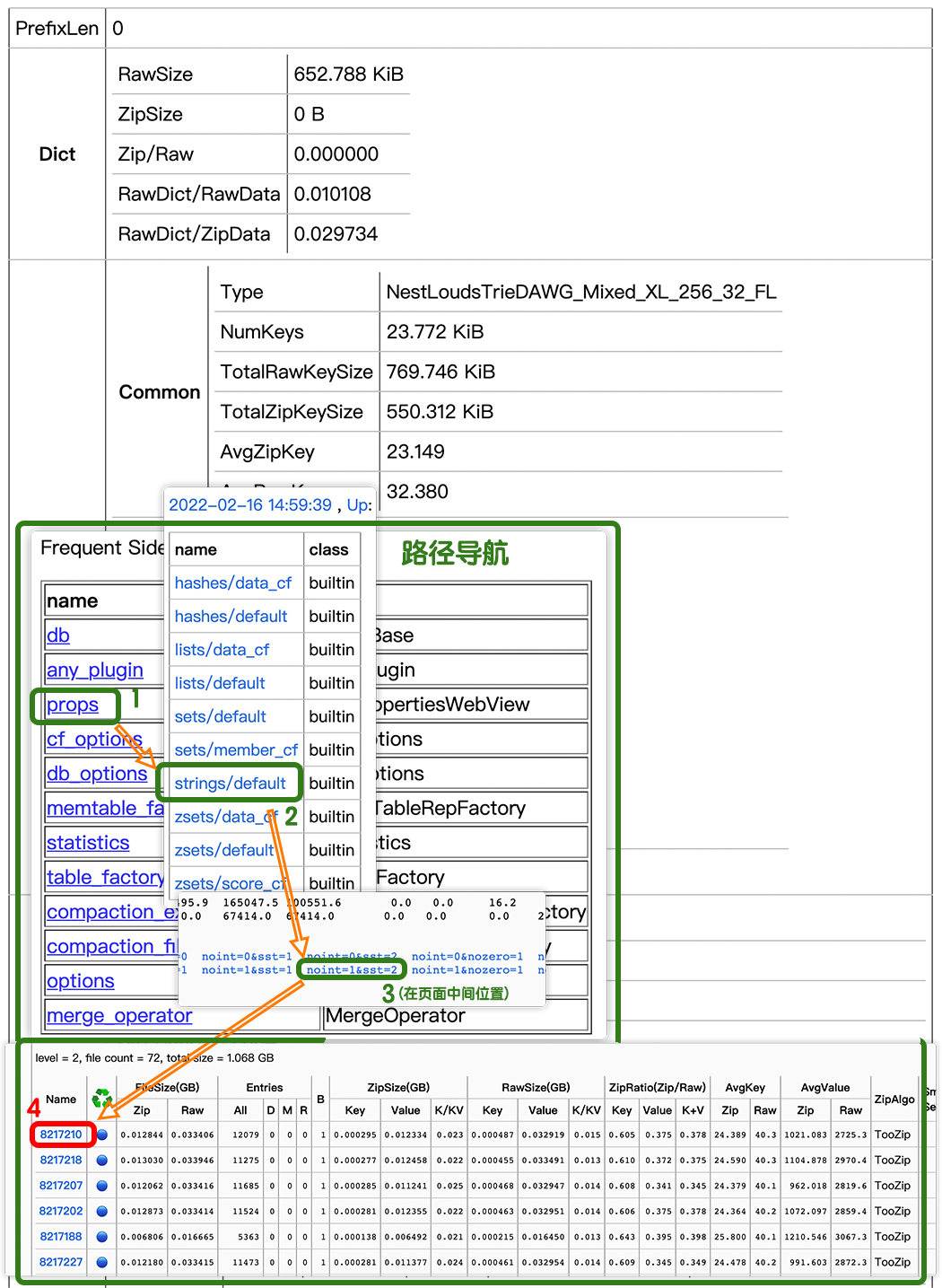The image size is (942, 1288).
Task: Open the memtable factory link
Action: pos(105,809)
